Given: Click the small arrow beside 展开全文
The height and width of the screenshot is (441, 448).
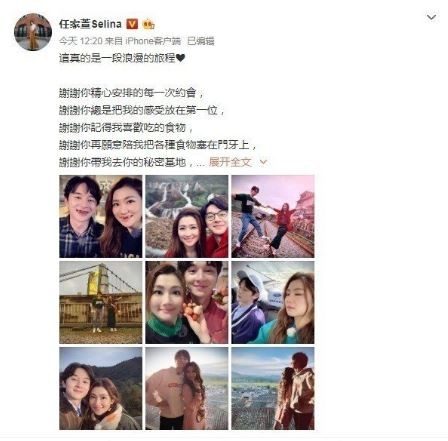Looking at the screenshot, I should click(x=263, y=162).
